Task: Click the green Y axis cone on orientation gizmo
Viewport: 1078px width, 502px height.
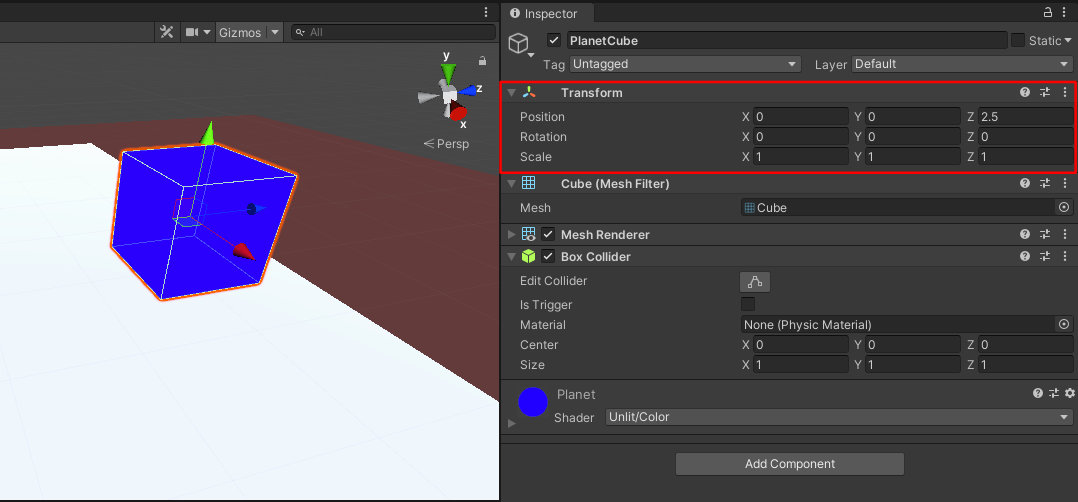Action: click(x=448, y=72)
